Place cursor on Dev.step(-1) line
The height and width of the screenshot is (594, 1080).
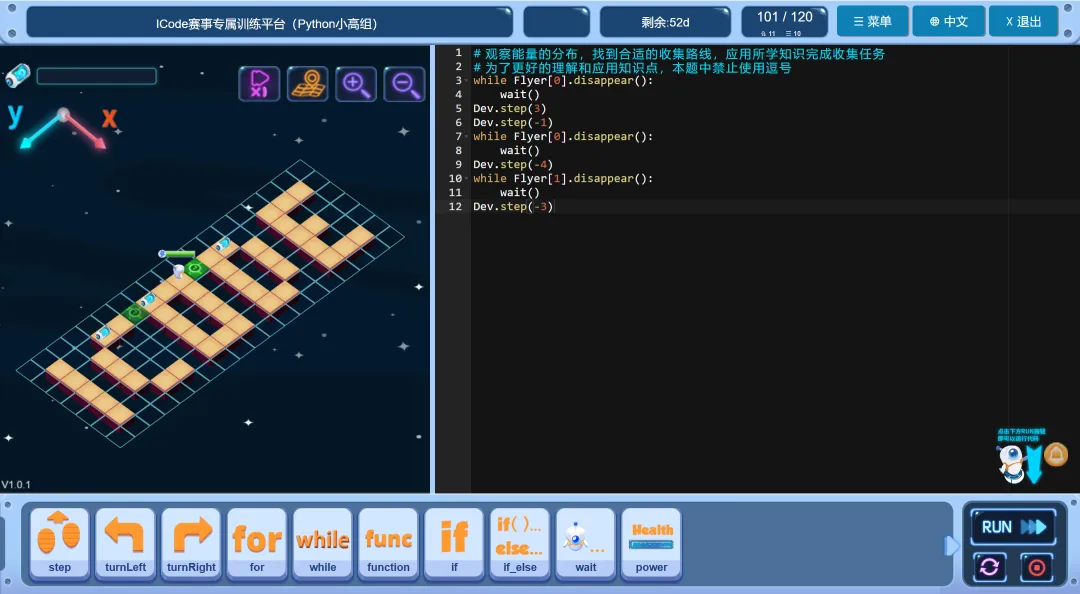(x=512, y=123)
